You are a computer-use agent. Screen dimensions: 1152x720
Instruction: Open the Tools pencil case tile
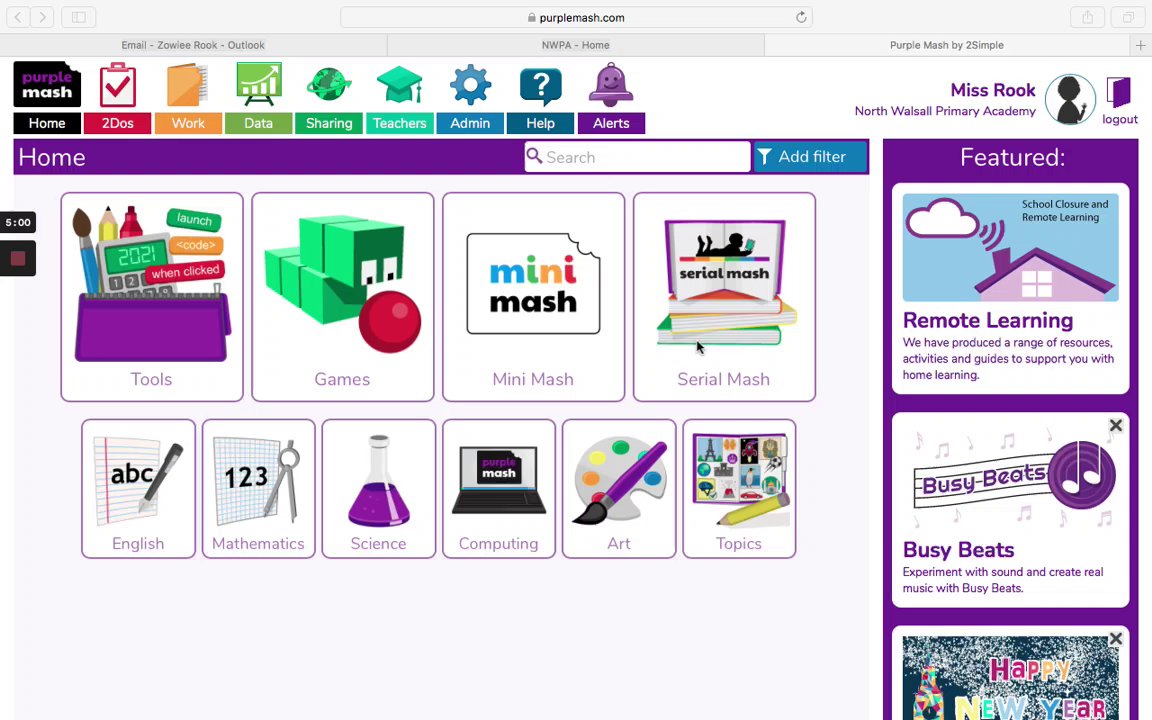[152, 297]
